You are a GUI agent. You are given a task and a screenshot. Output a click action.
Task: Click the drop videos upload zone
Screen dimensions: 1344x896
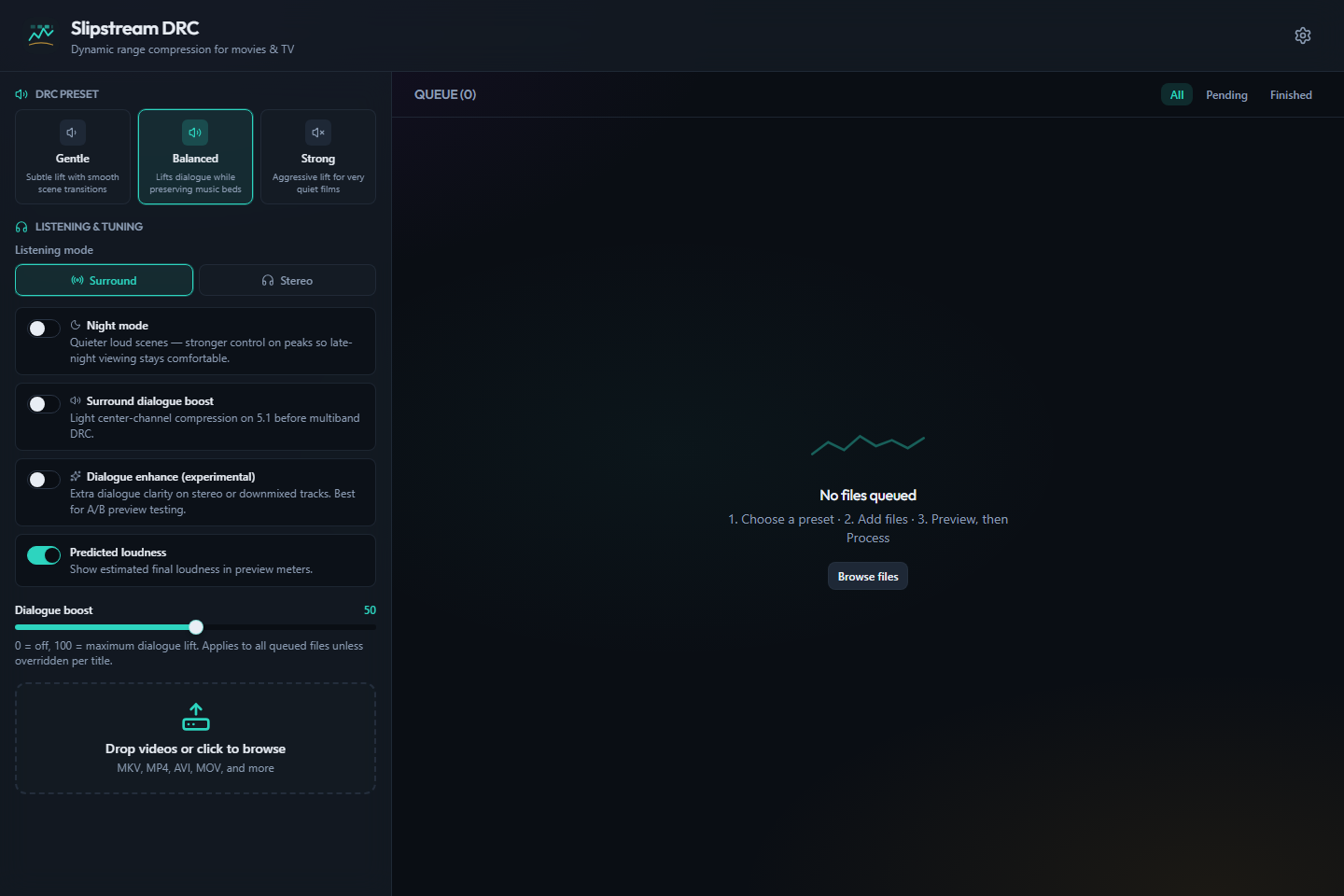[x=195, y=738]
